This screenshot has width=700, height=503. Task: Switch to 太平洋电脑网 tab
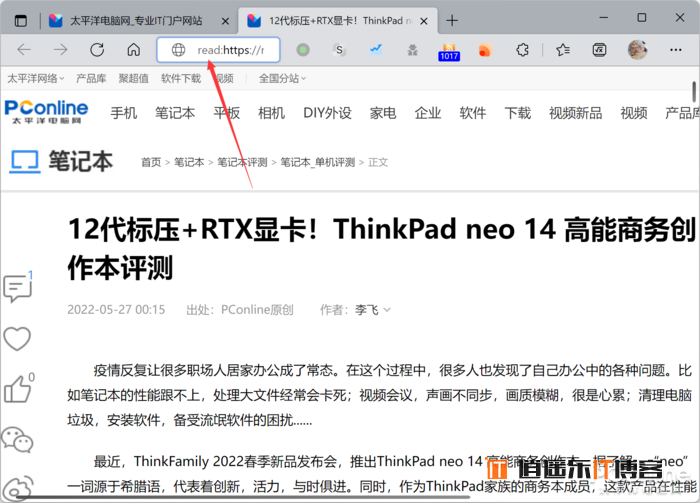click(136, 21)
